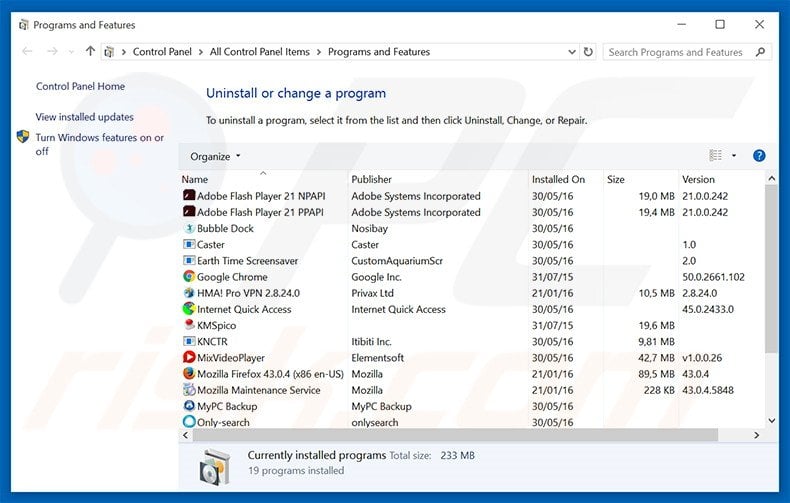Click the Adobe Flash Player 21 NPAPI icon
This screenshot has height=503, width=790.
[189, 196]
